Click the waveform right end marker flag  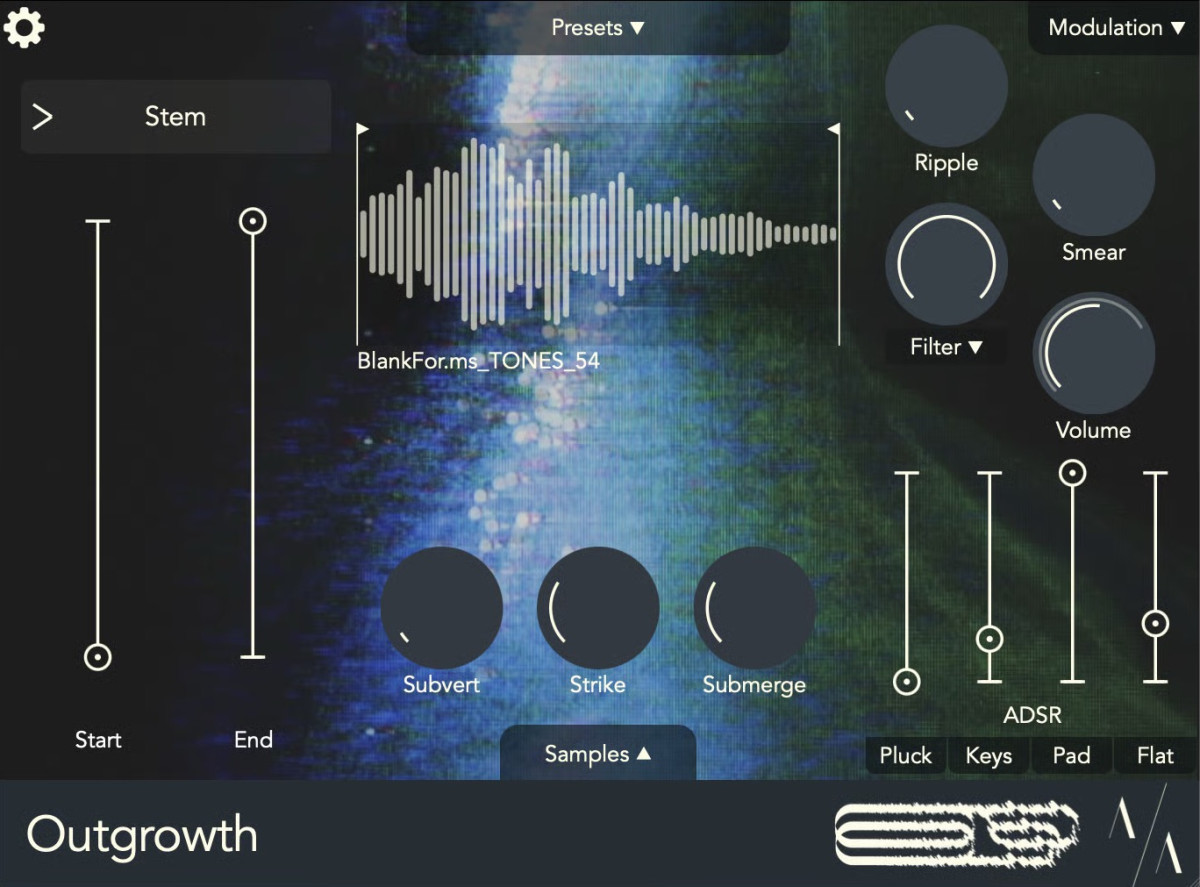[x=834, y=129]
